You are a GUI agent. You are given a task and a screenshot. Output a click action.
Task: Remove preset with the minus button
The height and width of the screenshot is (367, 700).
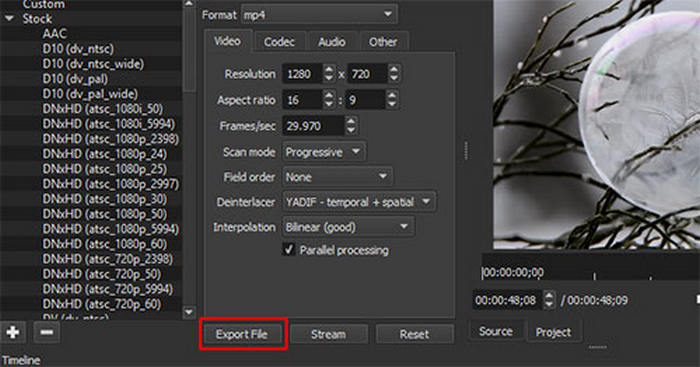pyautogui.click(x=47, y=332)
